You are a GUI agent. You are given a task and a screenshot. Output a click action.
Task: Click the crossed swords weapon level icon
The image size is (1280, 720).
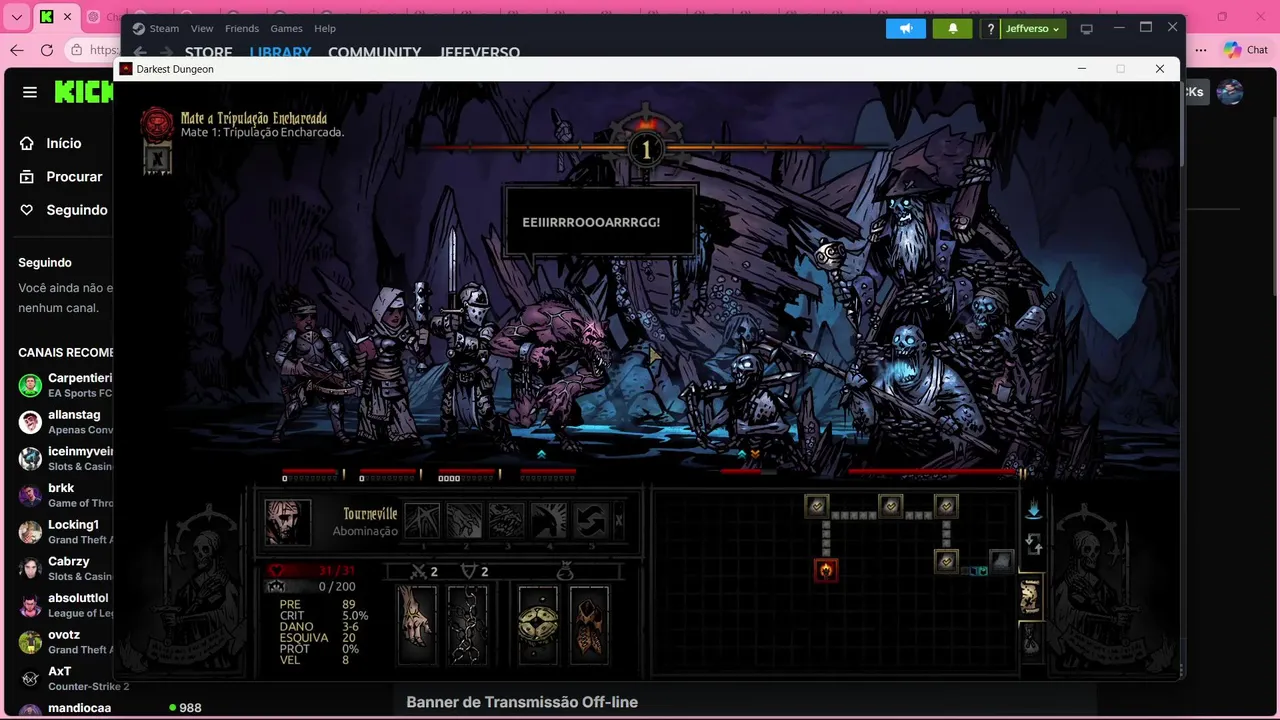[x=420, y=571]
